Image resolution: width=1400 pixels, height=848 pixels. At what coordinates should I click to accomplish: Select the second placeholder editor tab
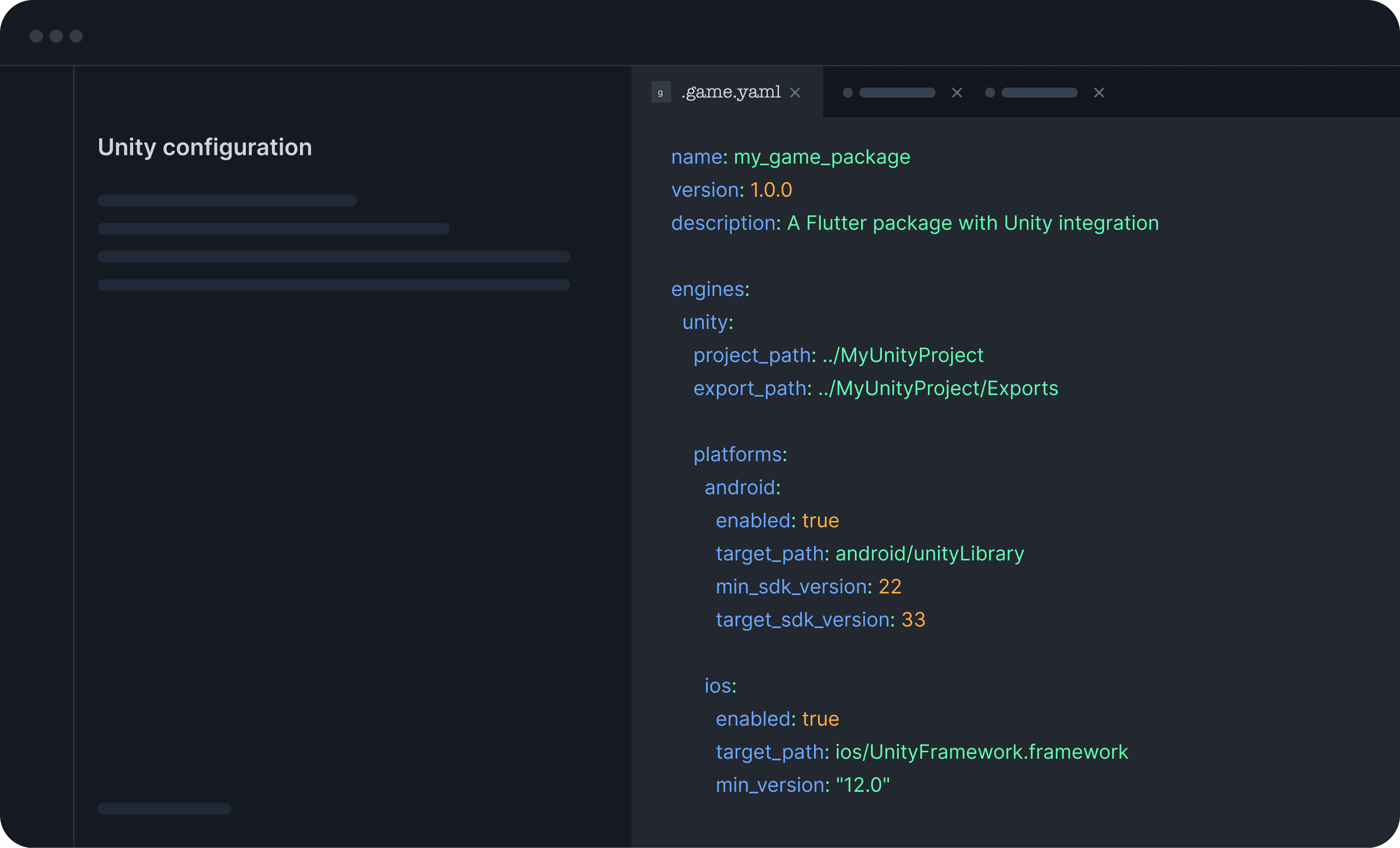click(897, 93)
